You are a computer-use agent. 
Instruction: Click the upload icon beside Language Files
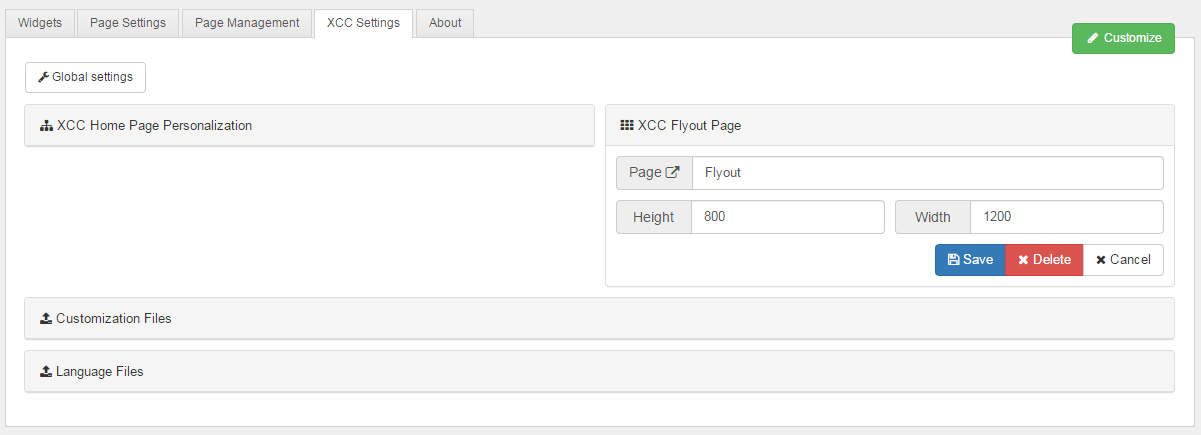coord(46,372)
